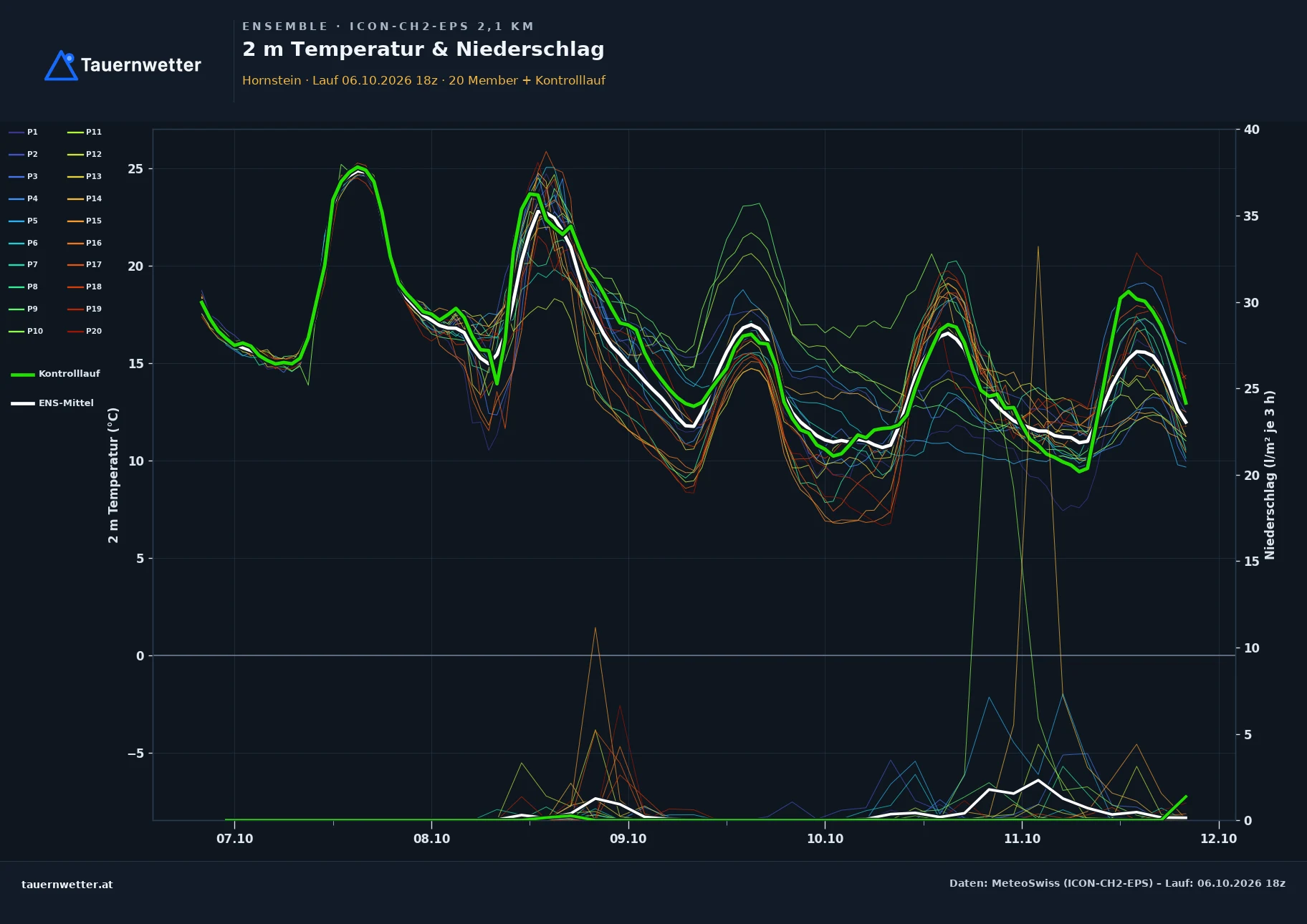Image resolution: width=1307 pixels, height=924 pixels.
Task: Click the Hornstein run info subtitle
Action: 423,80
